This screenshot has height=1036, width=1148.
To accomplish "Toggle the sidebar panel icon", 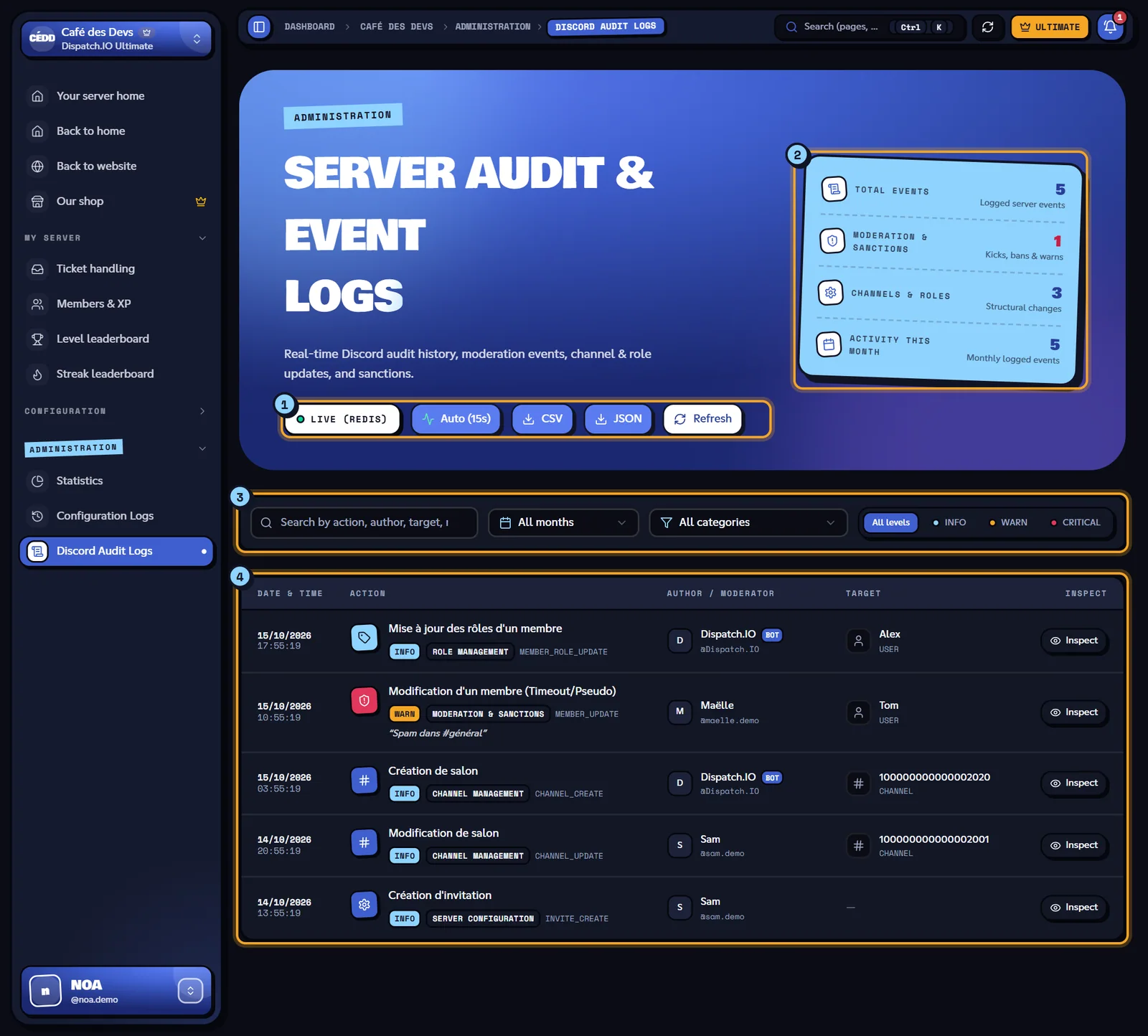I will [259, 27].
